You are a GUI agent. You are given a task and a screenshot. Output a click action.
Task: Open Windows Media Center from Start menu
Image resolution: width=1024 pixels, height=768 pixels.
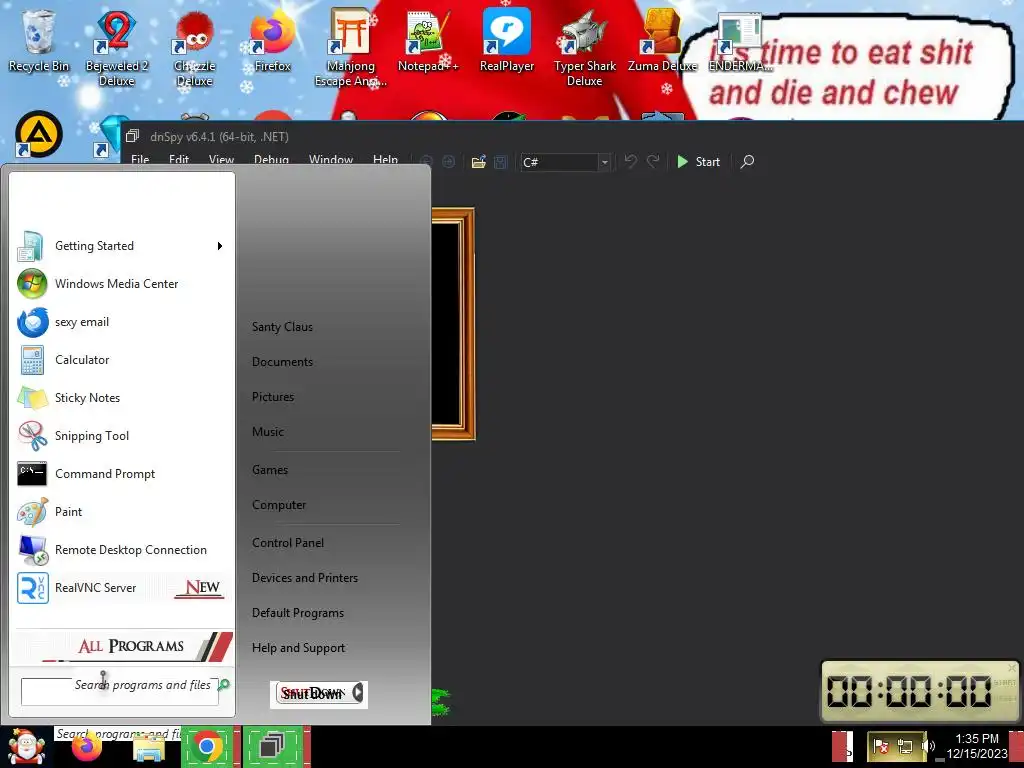coord(121,284)
